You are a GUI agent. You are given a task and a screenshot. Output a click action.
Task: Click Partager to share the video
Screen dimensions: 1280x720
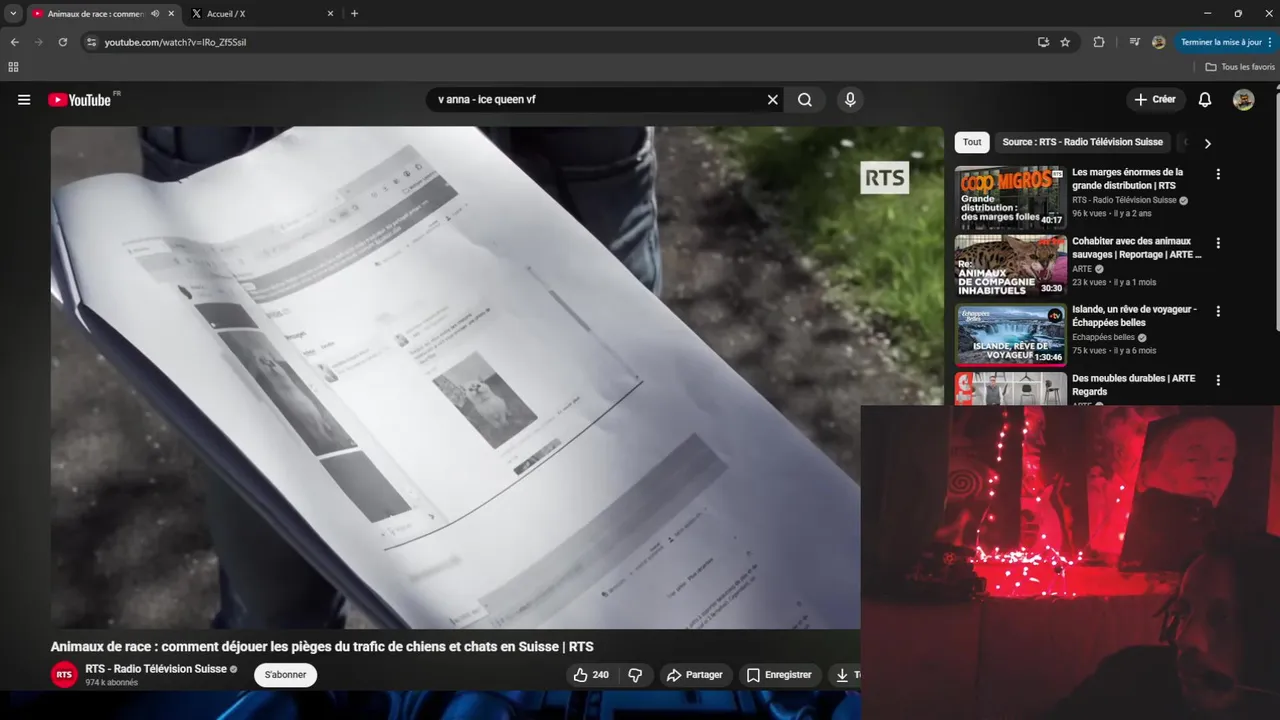pos(694,675)
